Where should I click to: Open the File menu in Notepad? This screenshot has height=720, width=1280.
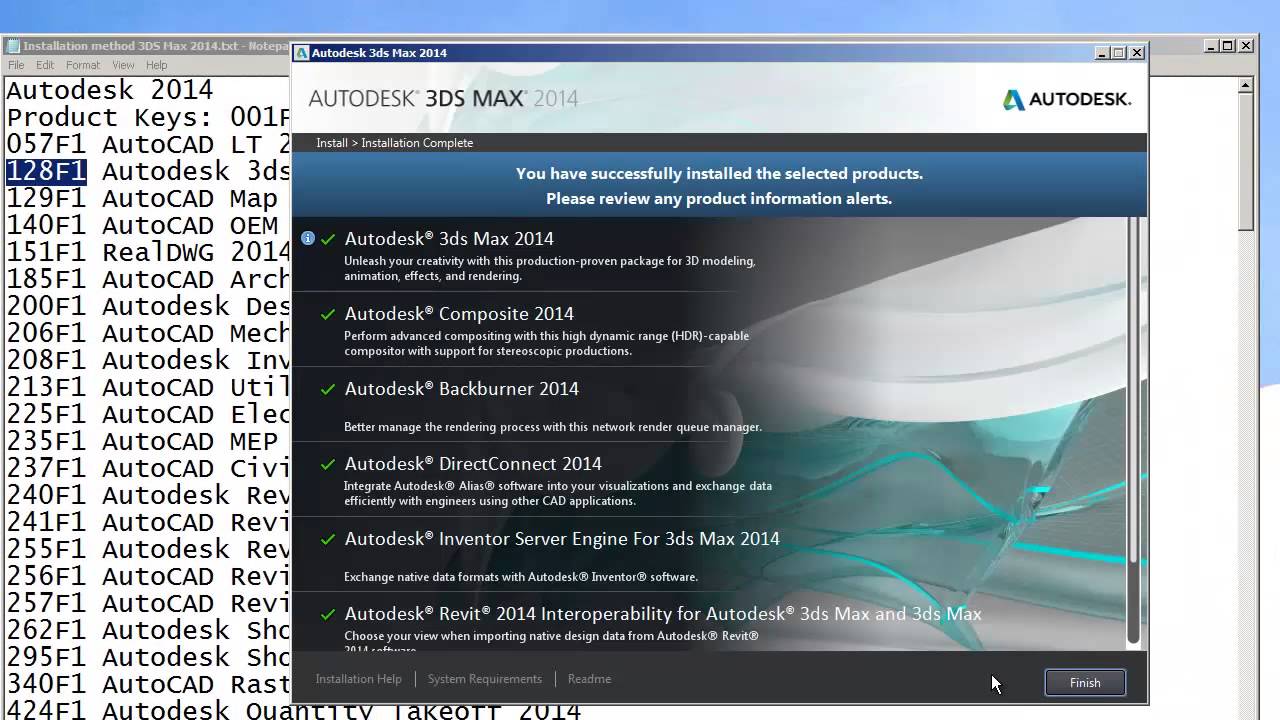pyautogui.click(x=16, y=65)
